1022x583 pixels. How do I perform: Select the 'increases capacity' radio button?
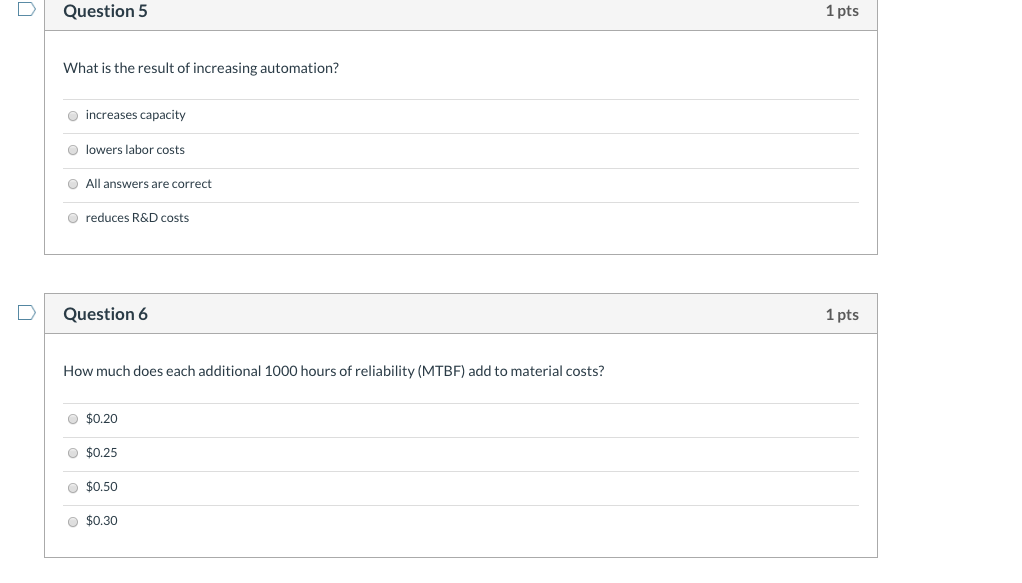pyautogui.click(x=73, y=116)
